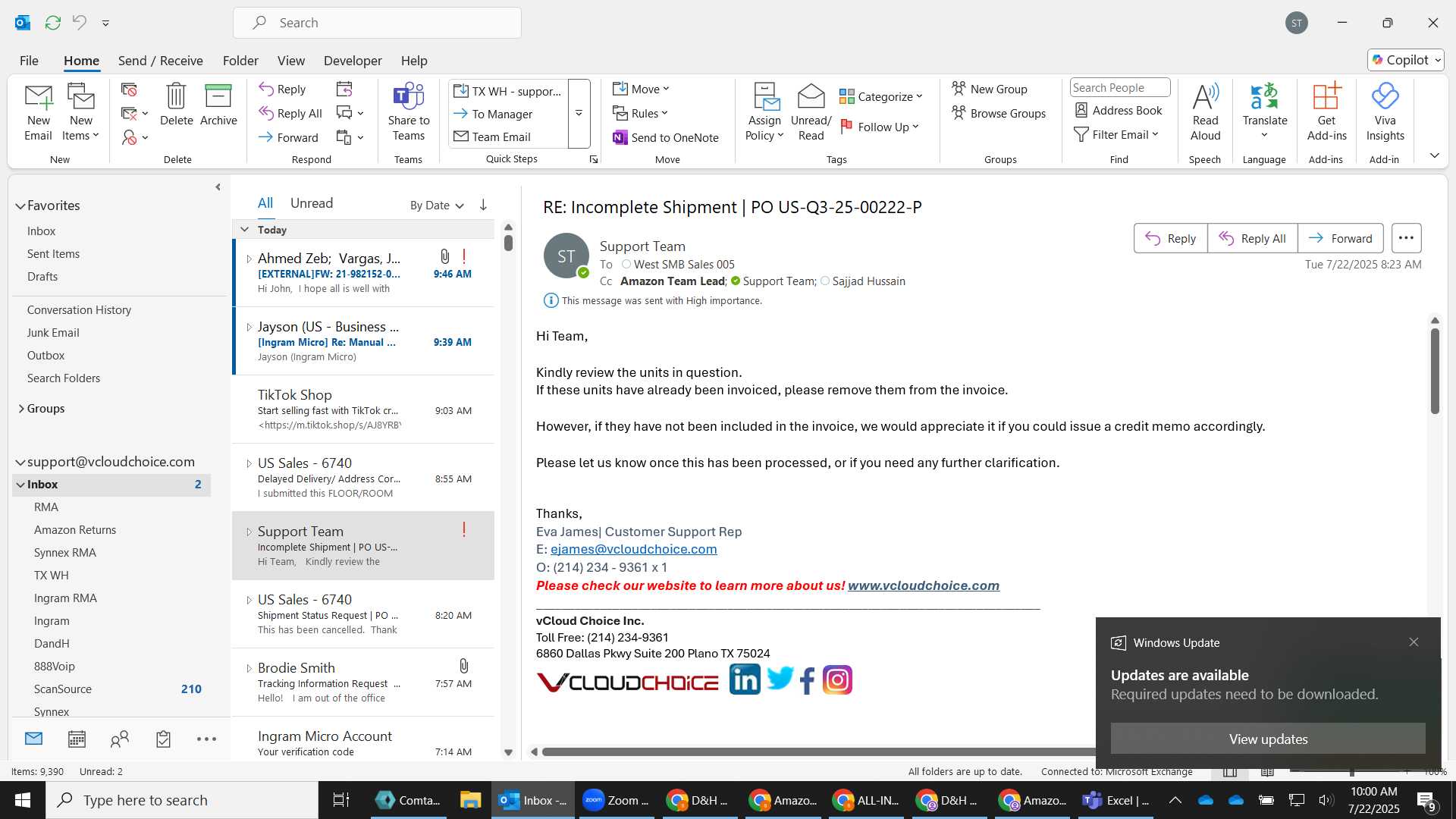Open the File menu tab
The width and height of the screenshot is (1456, 819).
[x=29, y=61]
